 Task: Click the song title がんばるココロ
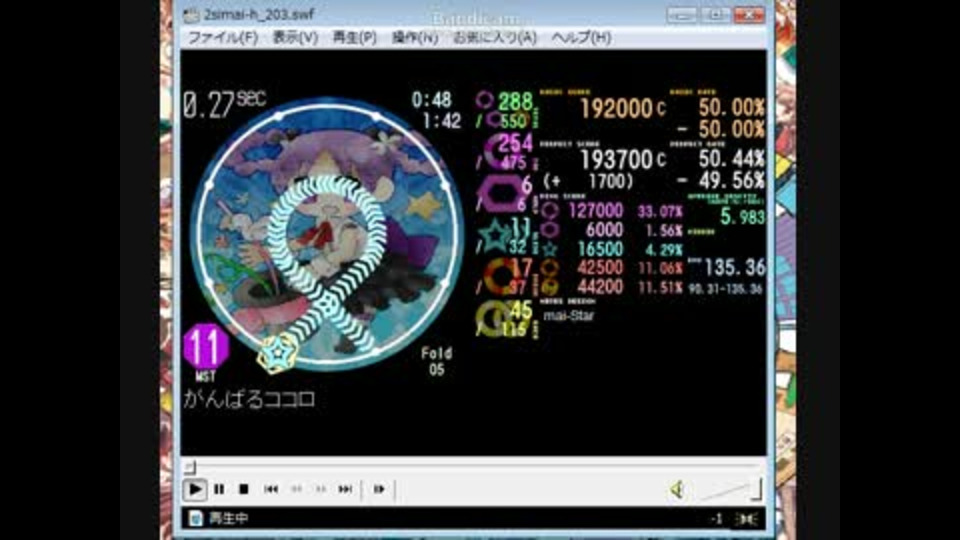(249, 400)
